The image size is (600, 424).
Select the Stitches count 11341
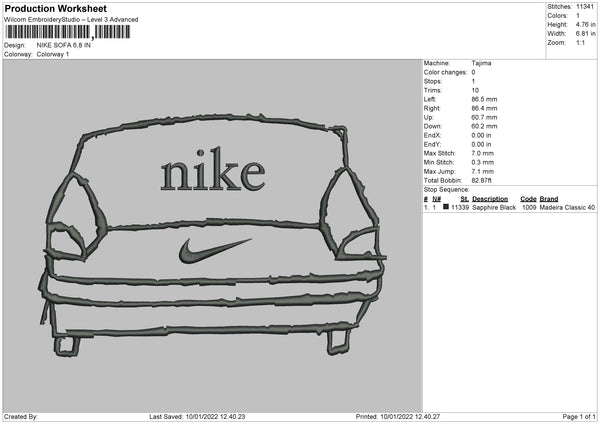585,7
